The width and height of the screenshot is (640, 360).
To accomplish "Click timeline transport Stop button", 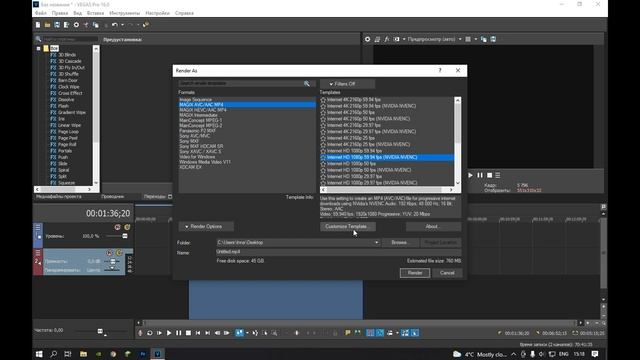I will (188, 333).
